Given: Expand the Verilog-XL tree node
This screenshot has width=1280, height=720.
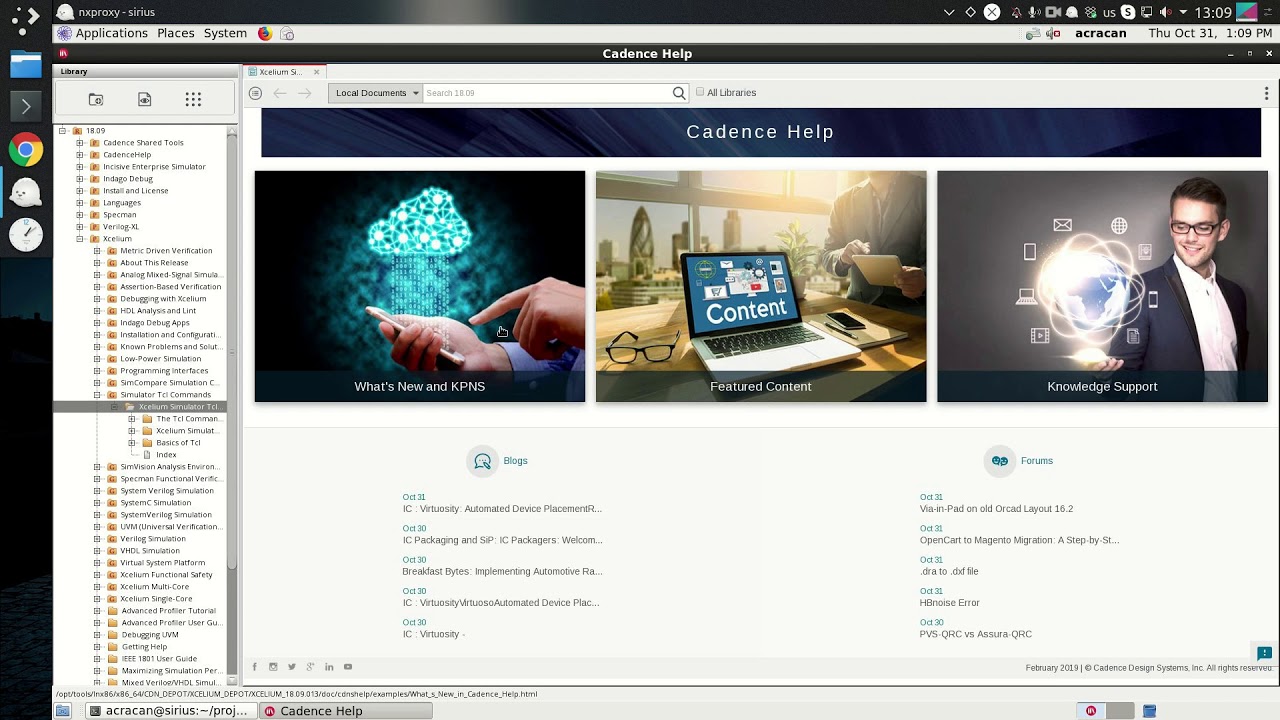Looking at the screenshot, I should pos(80,227).
